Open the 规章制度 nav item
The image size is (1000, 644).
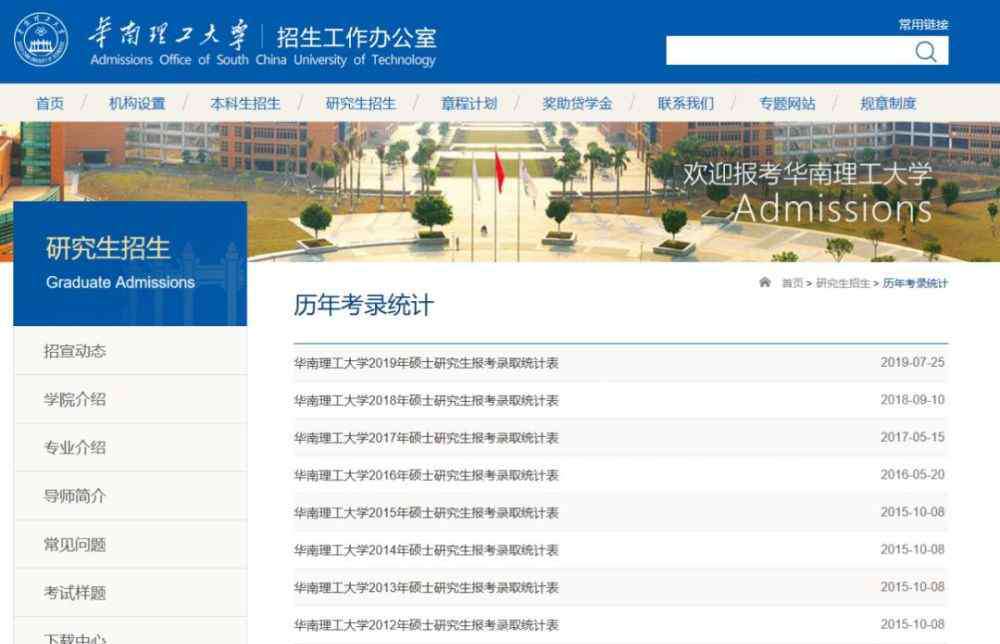point(888,103)
